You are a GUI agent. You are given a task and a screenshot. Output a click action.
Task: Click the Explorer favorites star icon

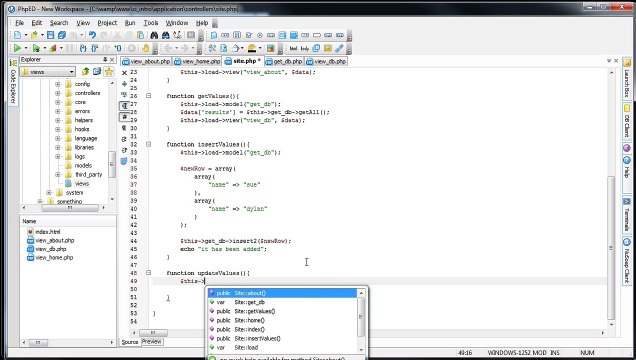click(x=109, y=72)
